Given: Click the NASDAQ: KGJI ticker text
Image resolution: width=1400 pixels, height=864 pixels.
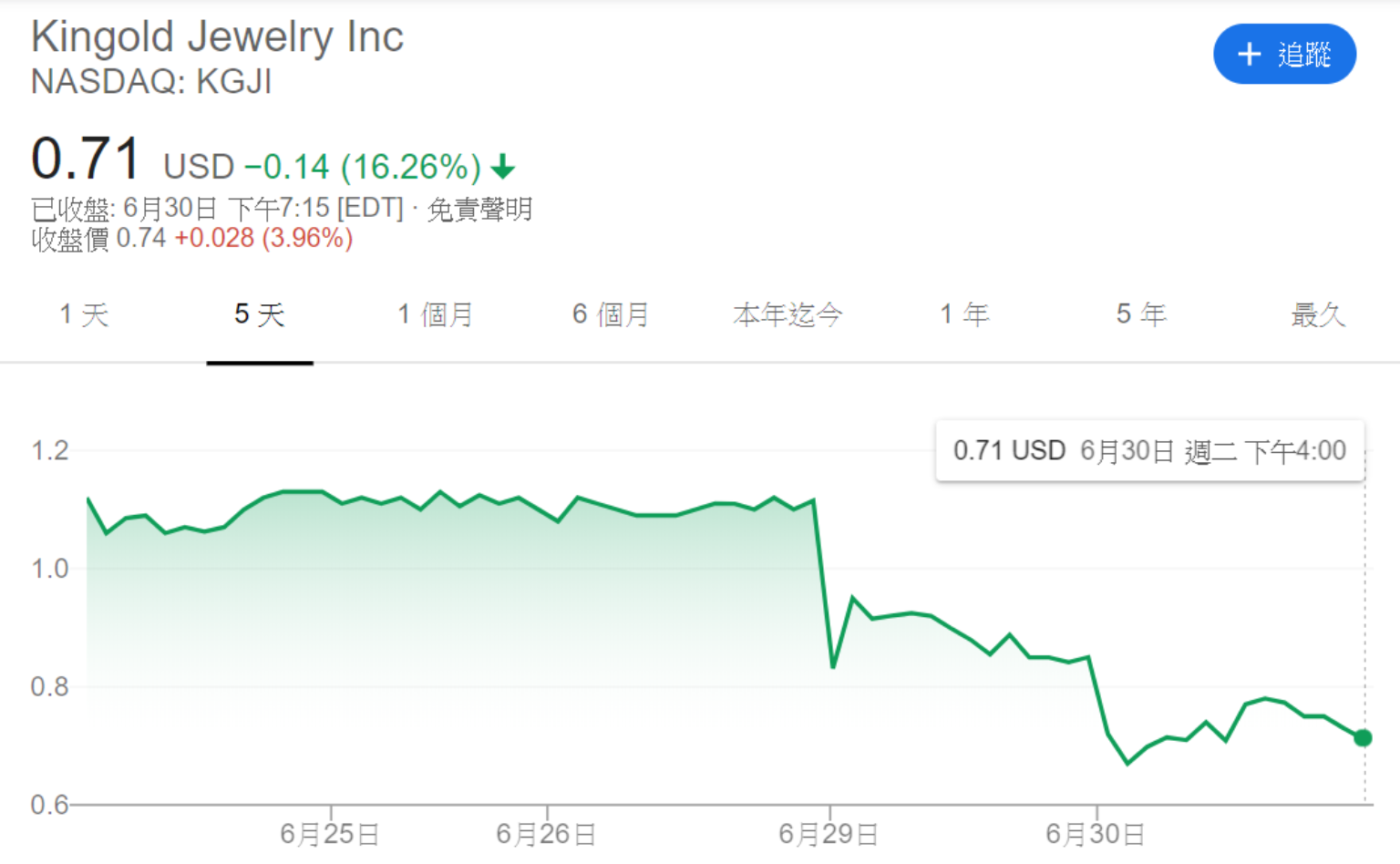Looking at the screenshot, I should pyautogui.click(x=151, y=82).
